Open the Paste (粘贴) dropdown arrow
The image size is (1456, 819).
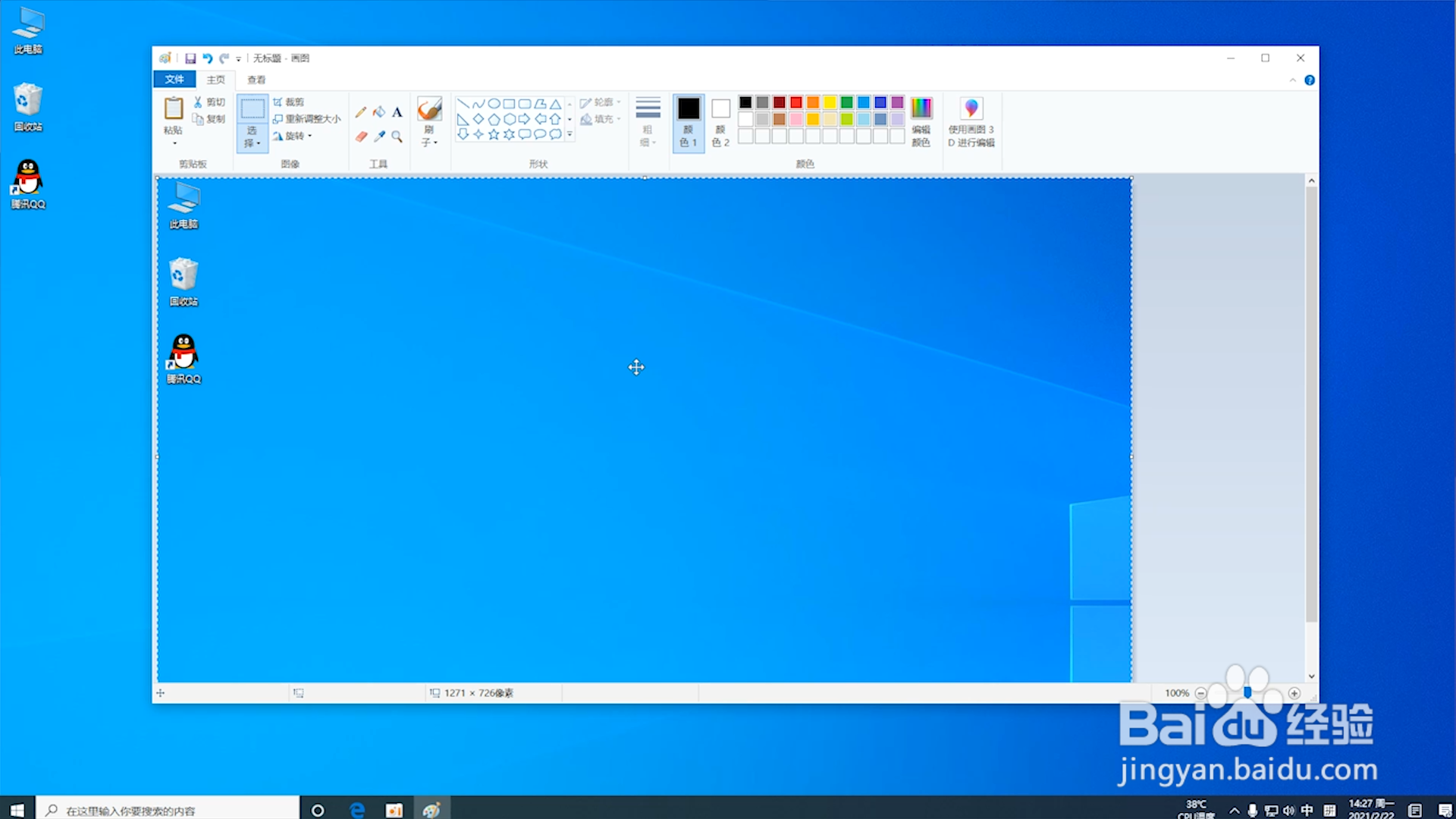coord(174,143)
